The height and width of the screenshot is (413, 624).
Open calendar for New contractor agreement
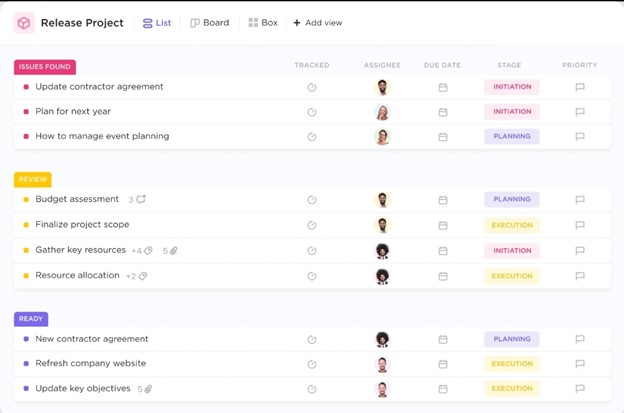pos(443,340)
